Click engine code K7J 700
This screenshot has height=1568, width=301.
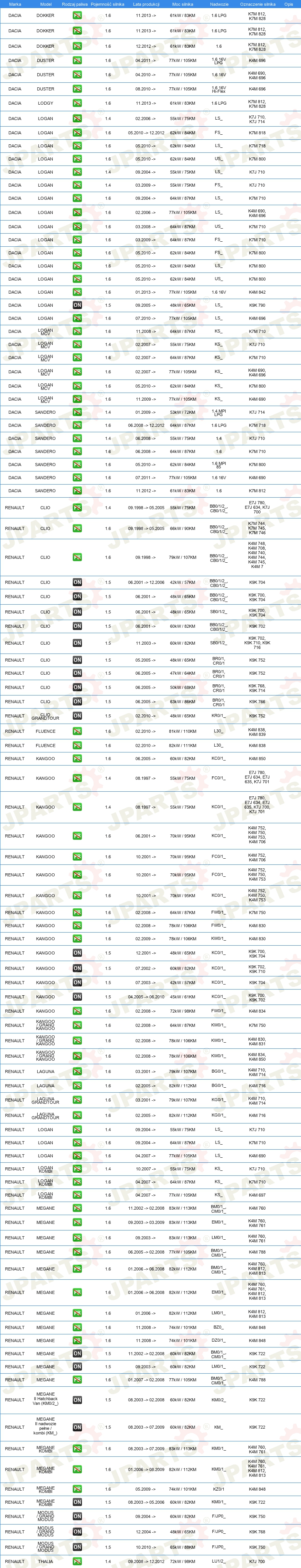(x=257, y=1561)
